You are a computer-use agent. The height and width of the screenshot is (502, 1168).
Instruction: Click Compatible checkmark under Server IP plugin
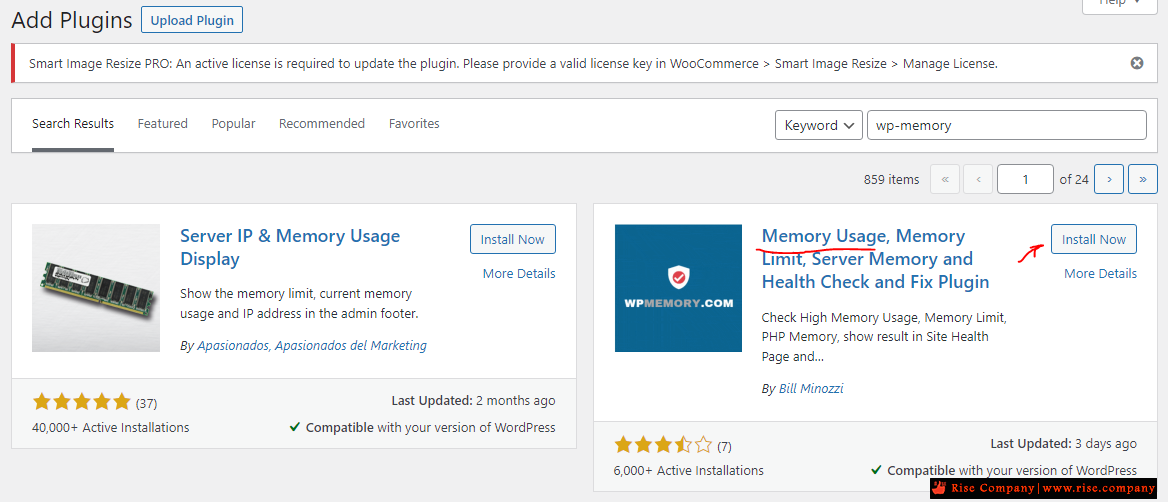295,428
